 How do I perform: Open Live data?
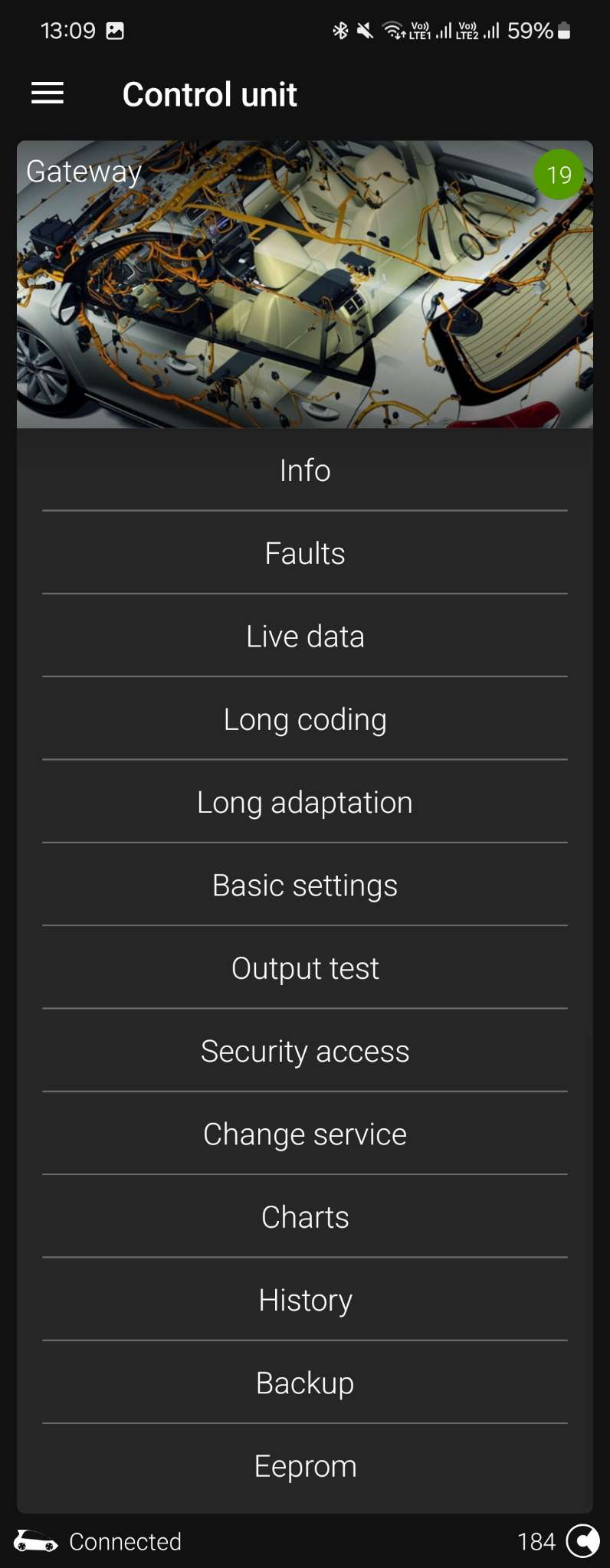point(305,637)
